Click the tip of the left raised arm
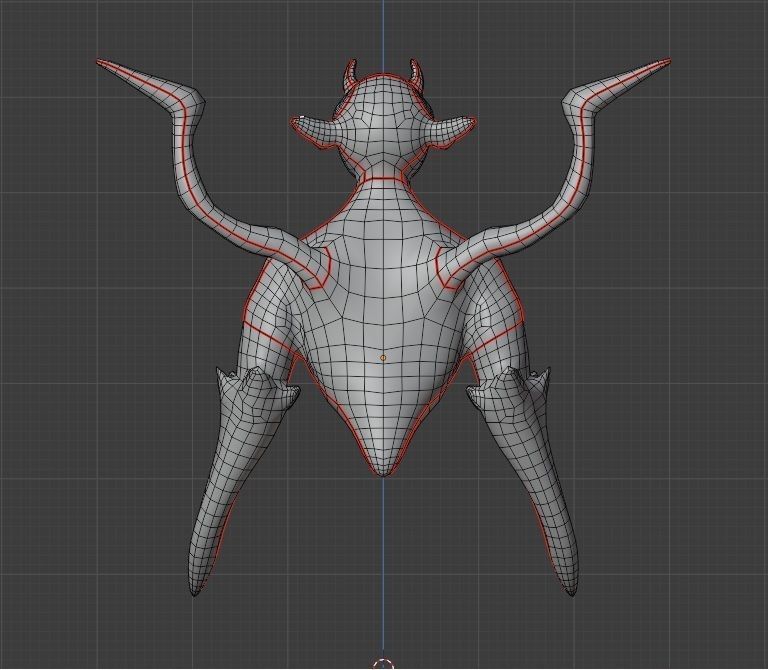The image size is (768, 670). 101,62
